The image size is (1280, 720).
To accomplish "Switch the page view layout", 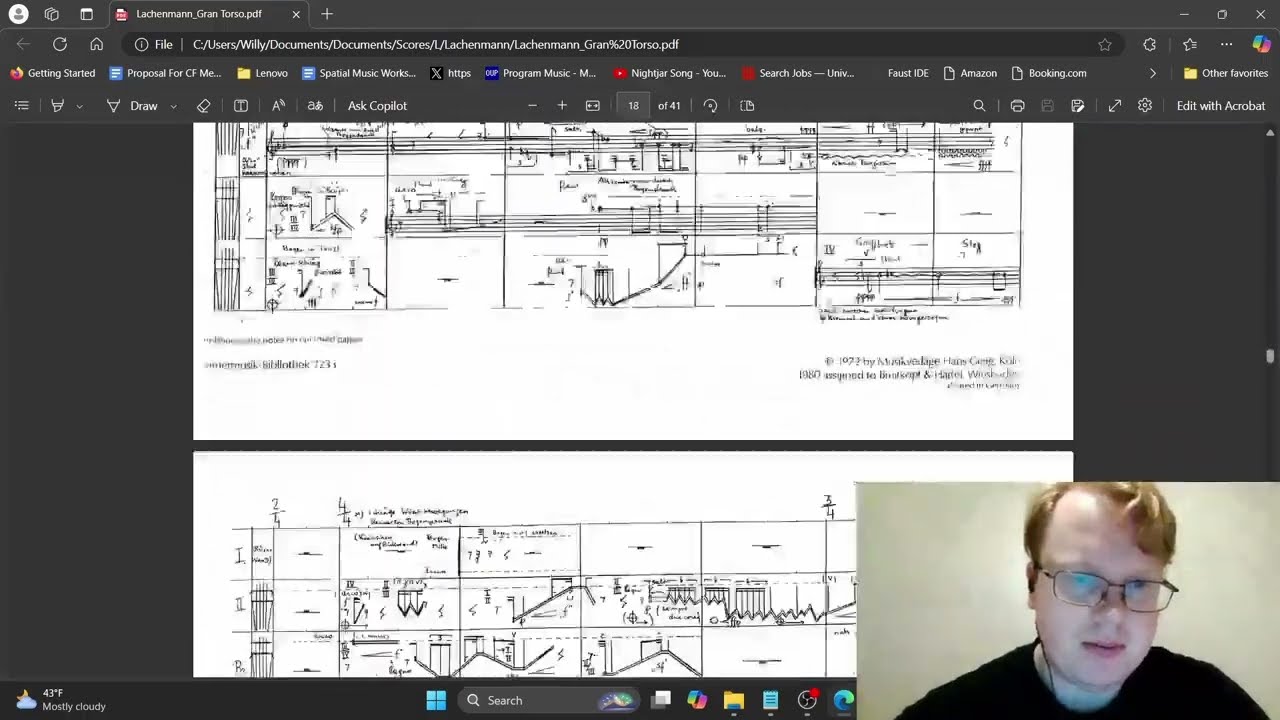I will tap(747, 105).
